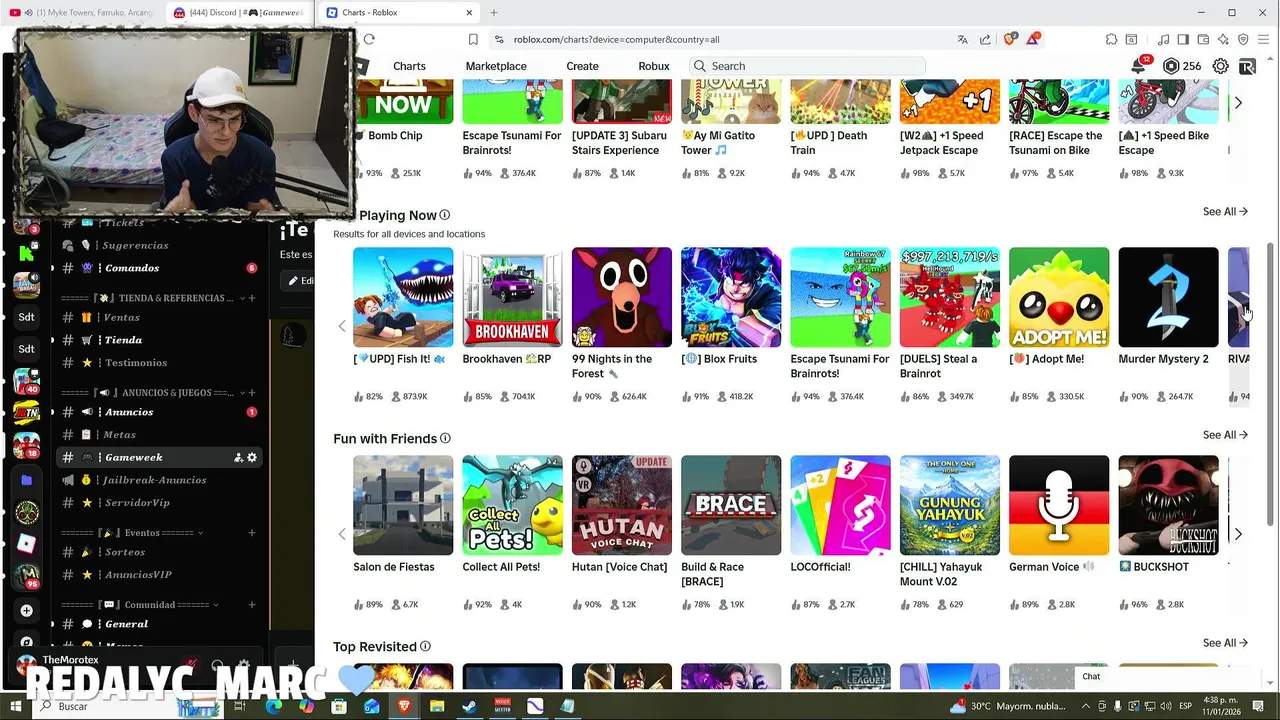Collapse the TIENDA & REFERENCIAS category

click(241, 298)
